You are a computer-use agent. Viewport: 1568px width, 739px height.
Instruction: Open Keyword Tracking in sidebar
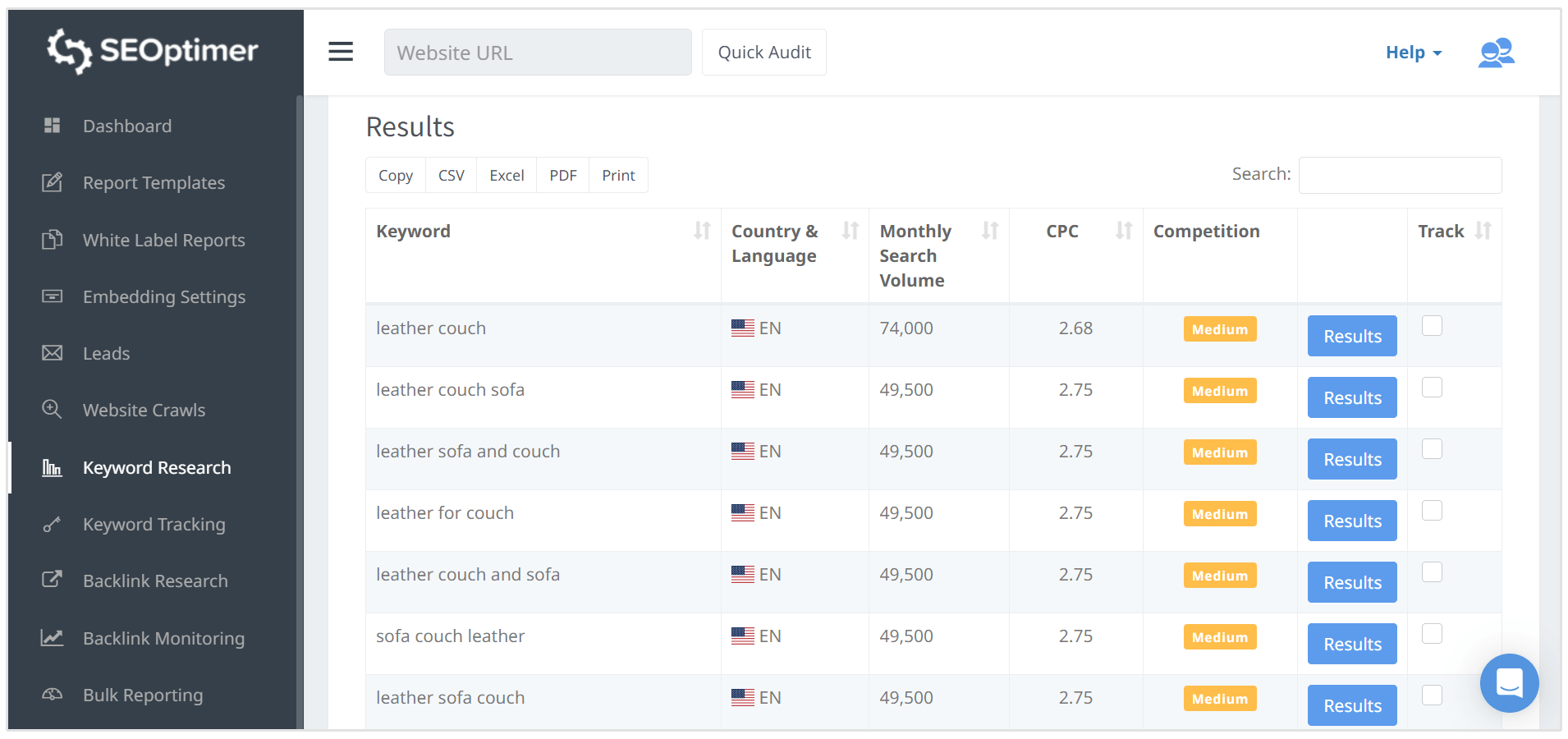(x=154, y=524)
